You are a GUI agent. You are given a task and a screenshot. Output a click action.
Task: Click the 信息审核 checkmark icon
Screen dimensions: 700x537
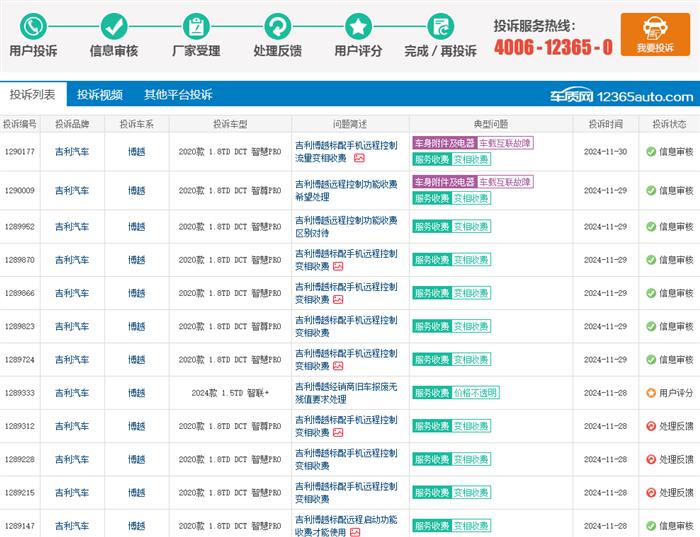pyautogui.click(x=114, y=26)
